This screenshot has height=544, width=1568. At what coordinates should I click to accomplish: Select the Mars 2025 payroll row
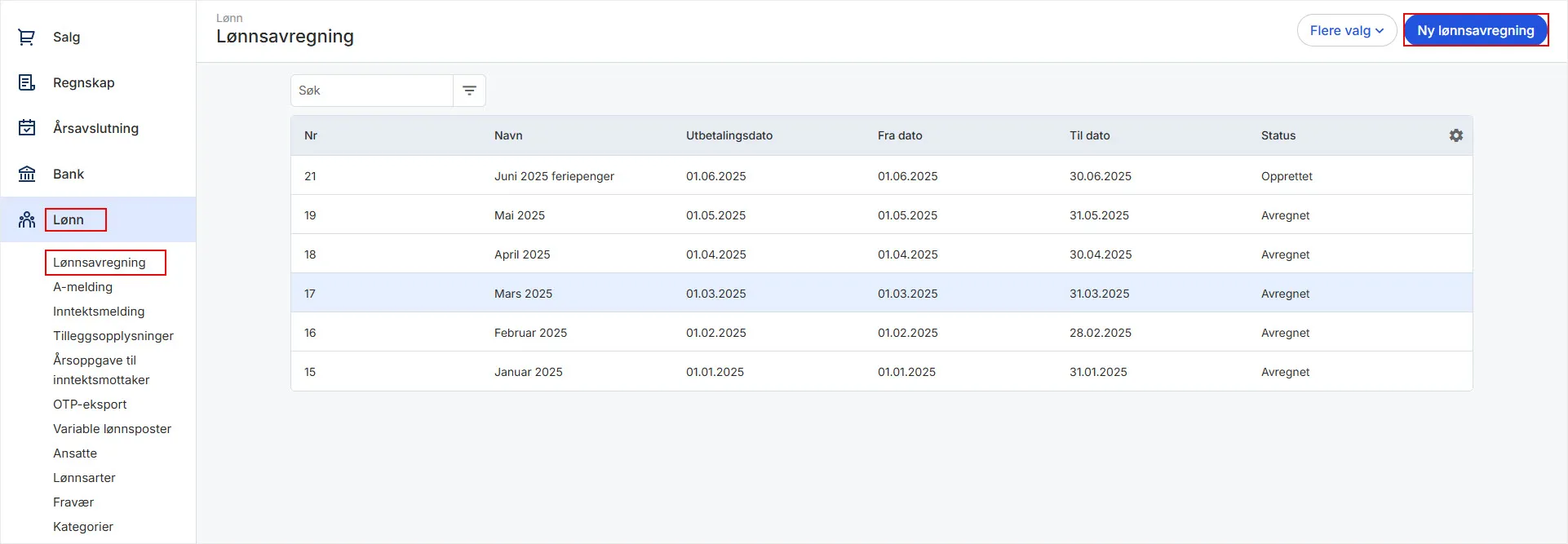(x=523, y=294)
